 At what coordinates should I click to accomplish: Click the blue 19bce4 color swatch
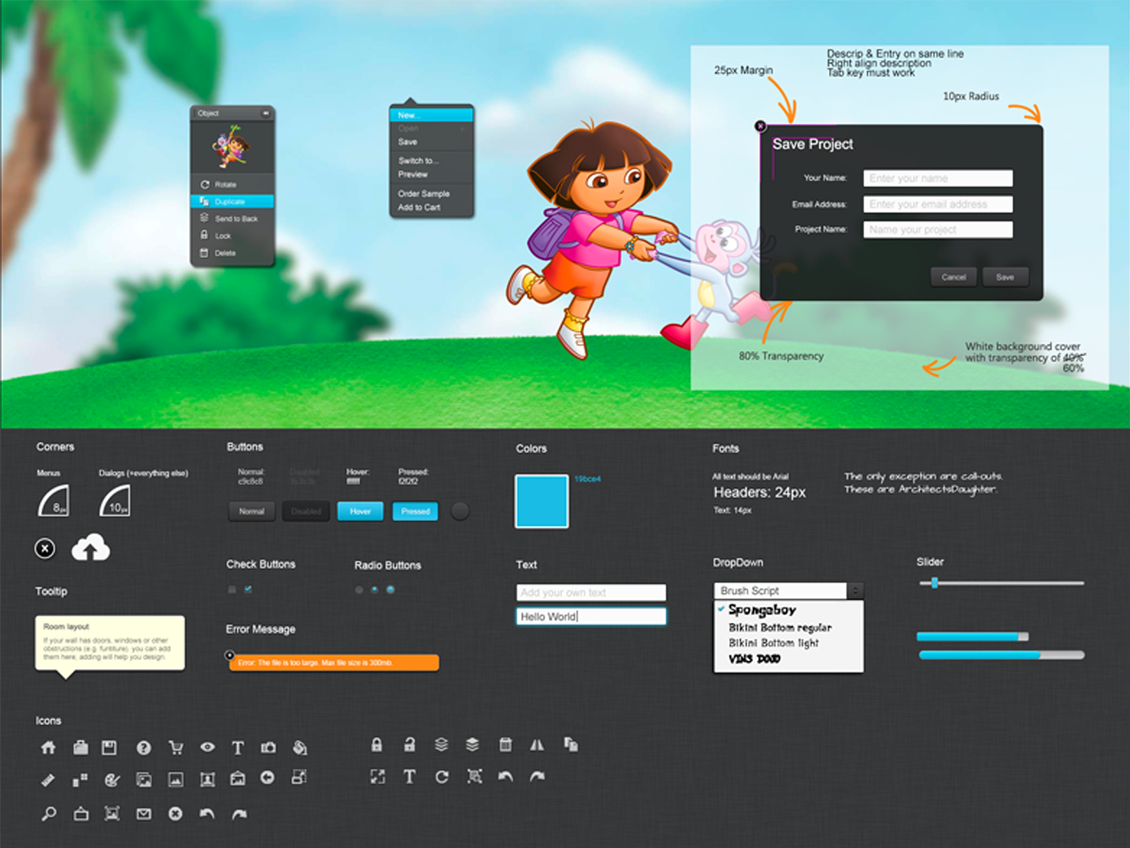pos(541,501)
